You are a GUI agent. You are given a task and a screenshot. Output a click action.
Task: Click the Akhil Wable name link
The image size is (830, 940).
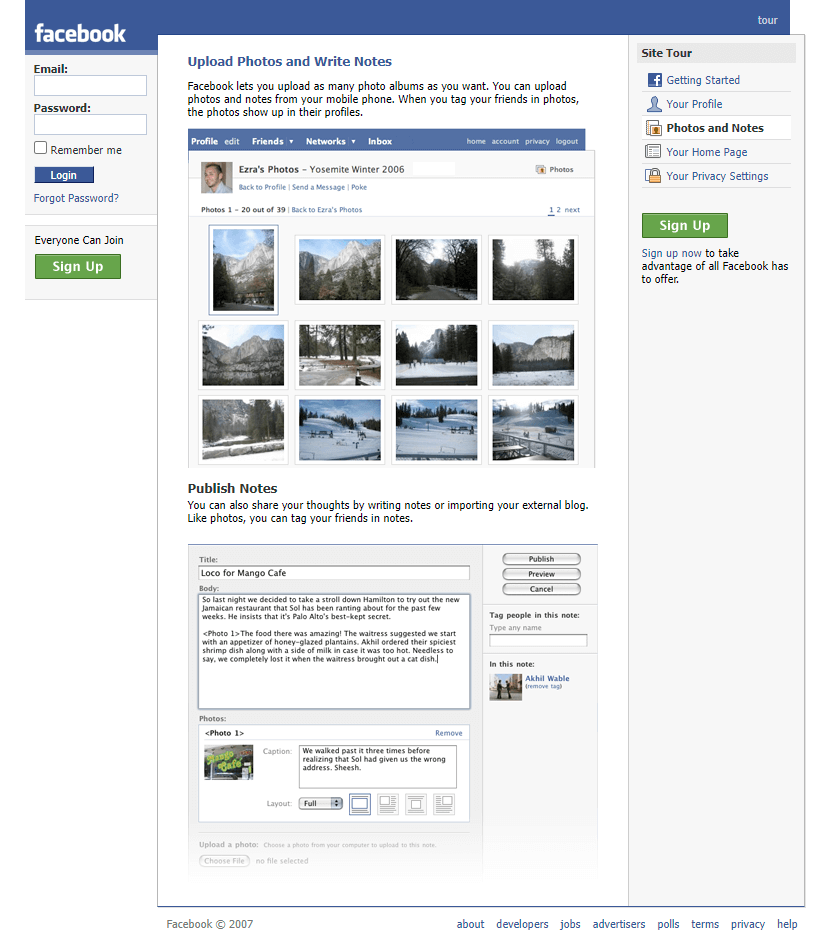tap(547, 679)
